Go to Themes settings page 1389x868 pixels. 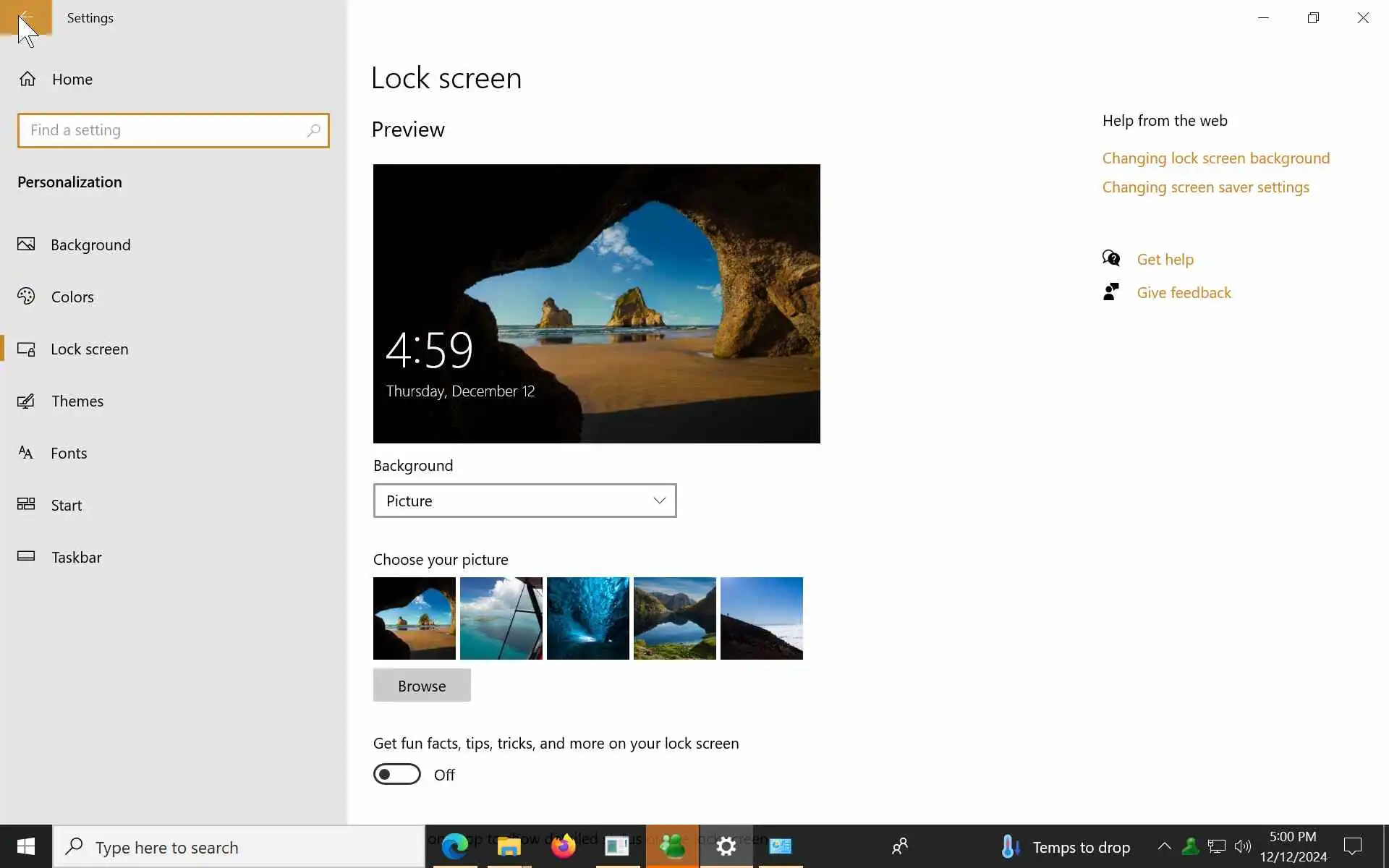(x=77, y=401)
